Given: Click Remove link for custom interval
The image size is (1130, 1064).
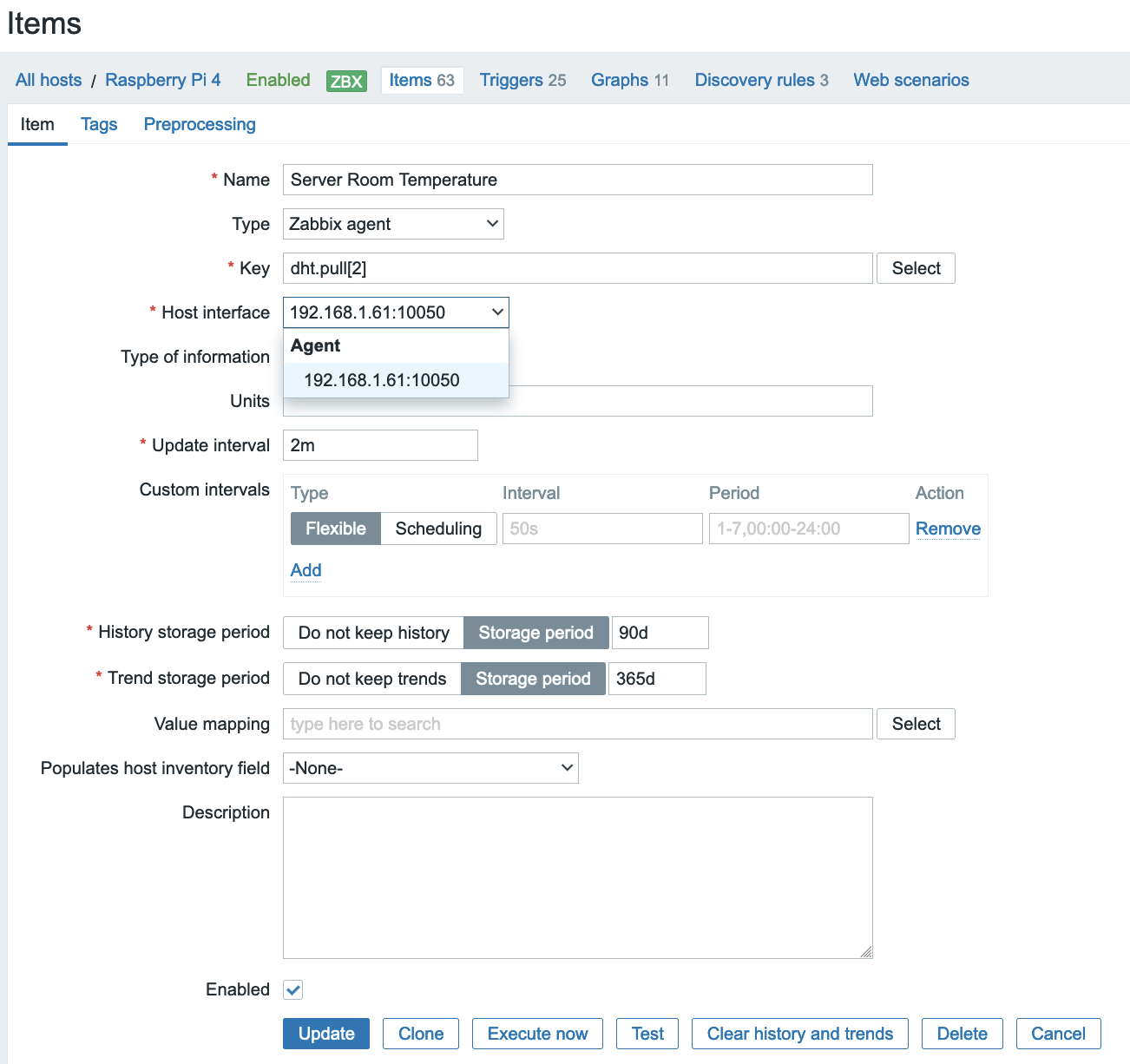Looking at the screenshot, I should (948, 529).
